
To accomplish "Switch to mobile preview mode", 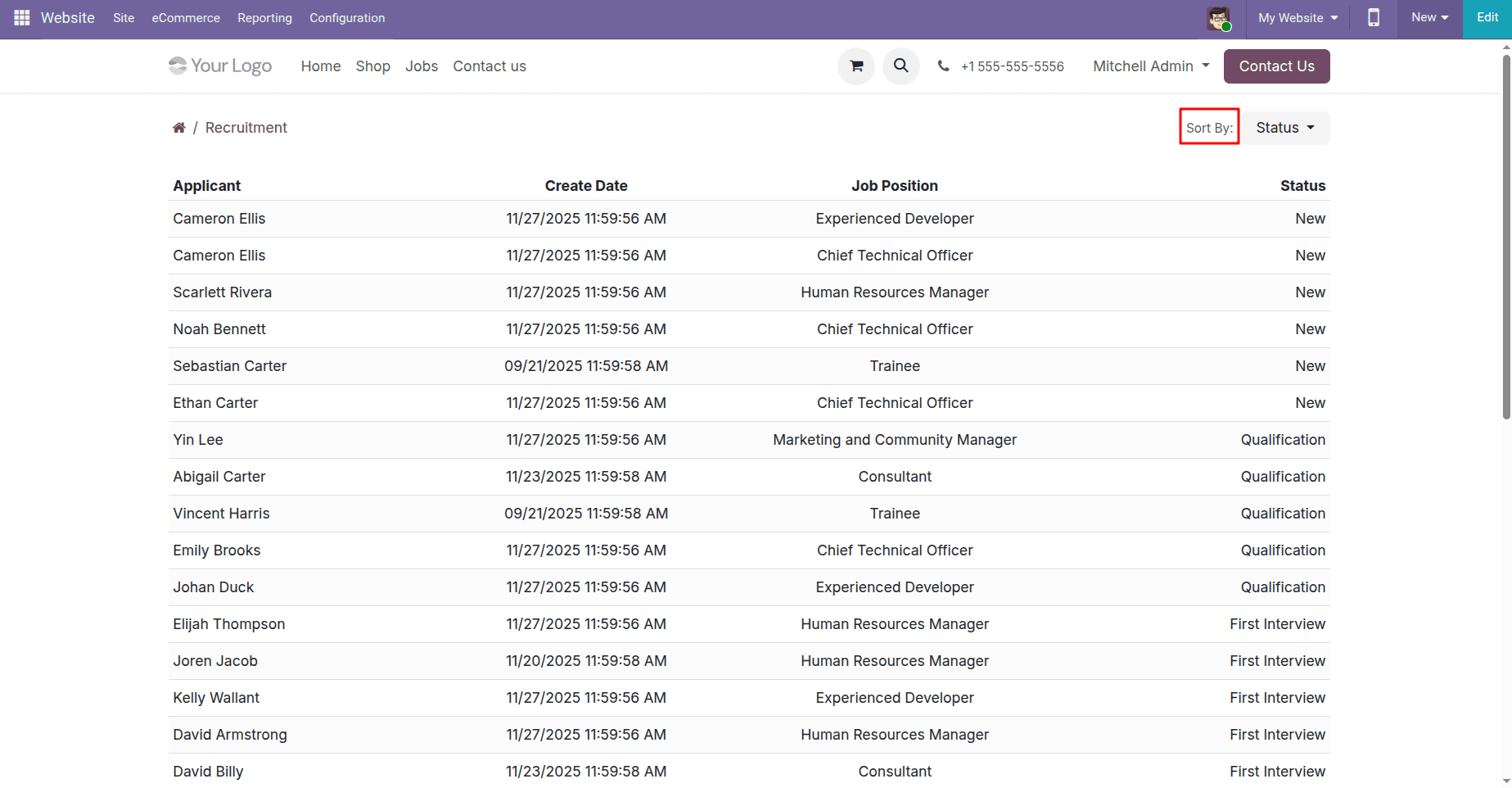I will (x=1374, y=17).
